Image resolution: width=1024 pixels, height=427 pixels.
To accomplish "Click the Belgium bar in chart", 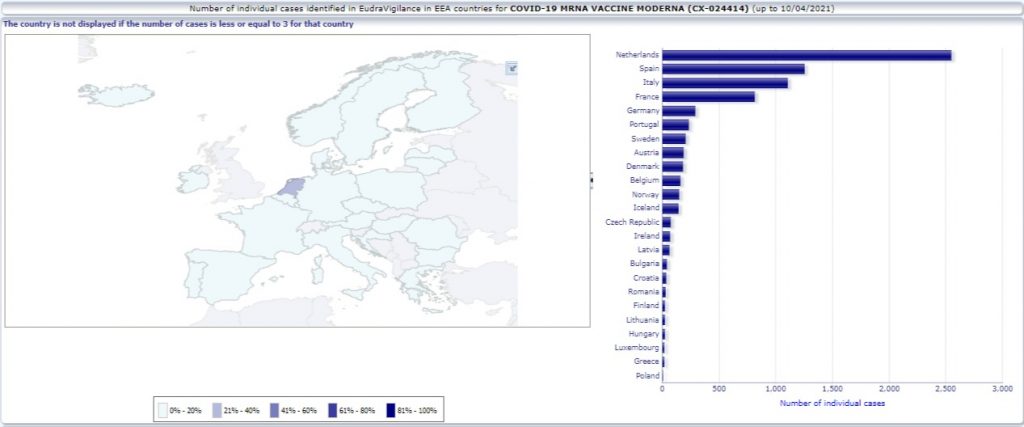I will tap(671, 181).
